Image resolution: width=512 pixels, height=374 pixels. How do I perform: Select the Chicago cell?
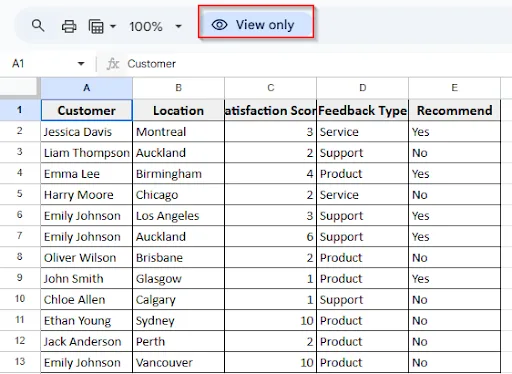[x=179, y=195]
